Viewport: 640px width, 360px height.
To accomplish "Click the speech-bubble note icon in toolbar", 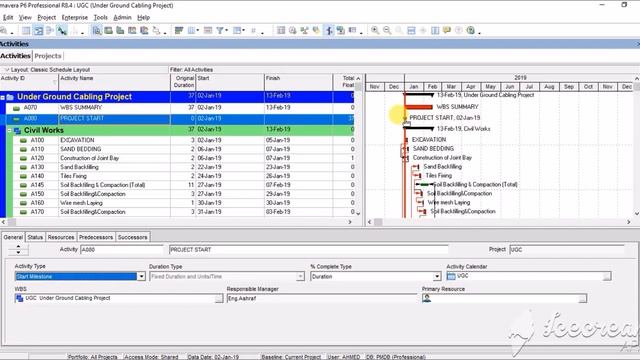I will coord(447,31).
